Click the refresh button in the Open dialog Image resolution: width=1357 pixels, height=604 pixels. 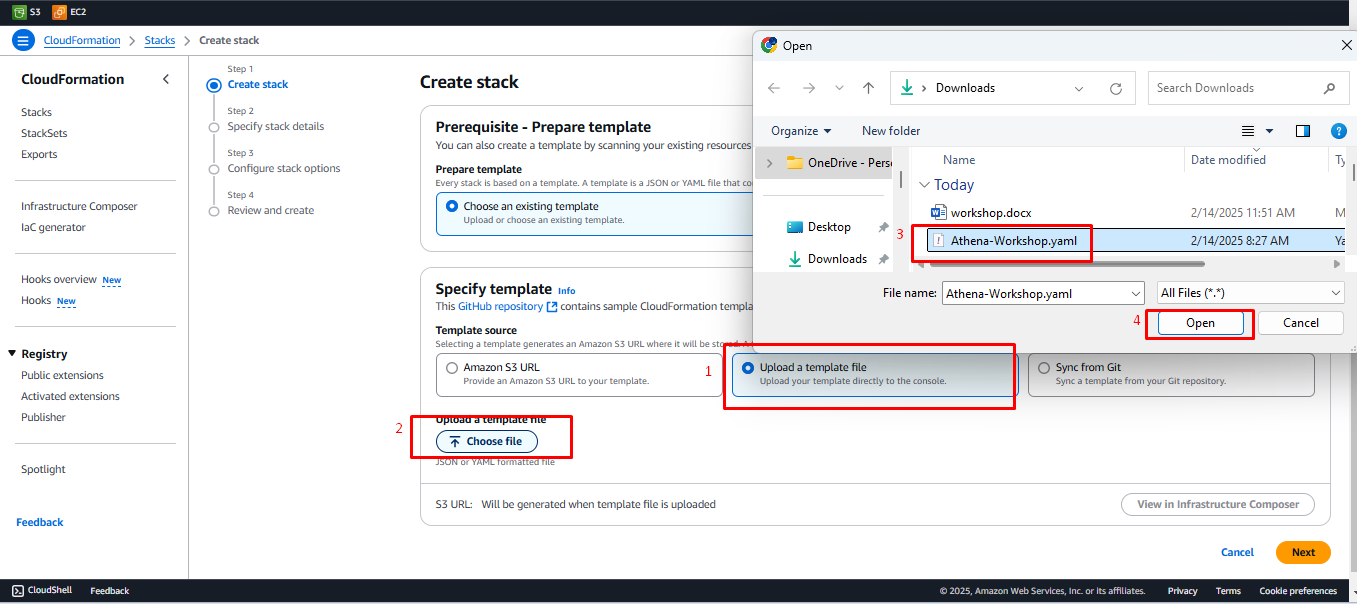(x=1116, y=88)
